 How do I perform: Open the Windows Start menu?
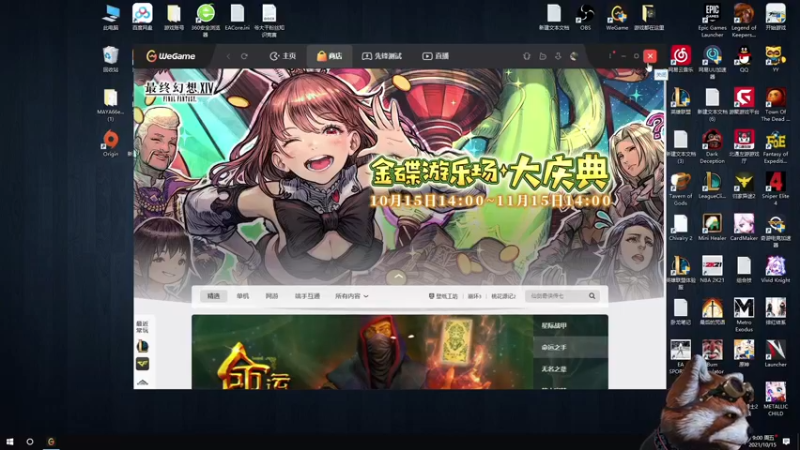[x=10, y=441]
